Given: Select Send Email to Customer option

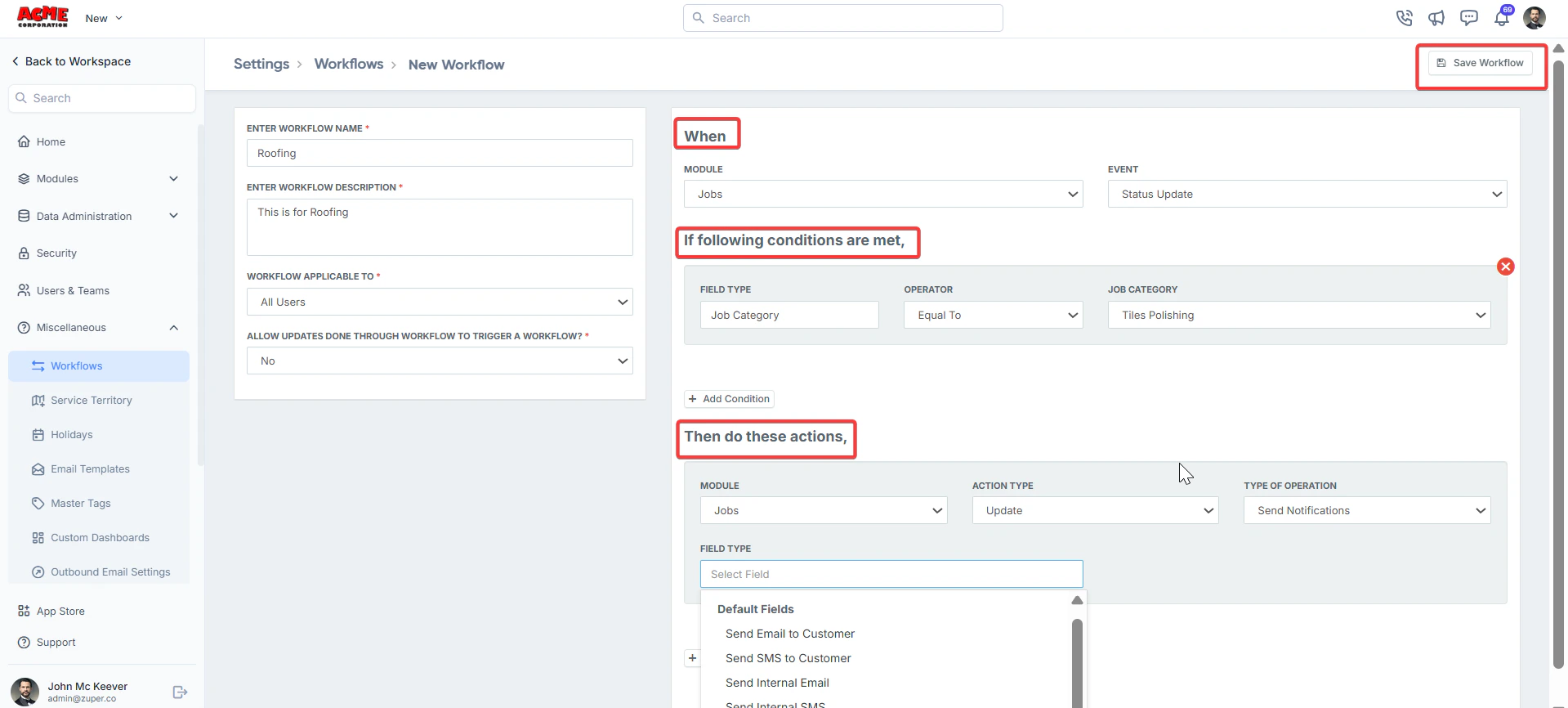Looking at the screenshot, I should pyautogui.click(x=790, y=634).
